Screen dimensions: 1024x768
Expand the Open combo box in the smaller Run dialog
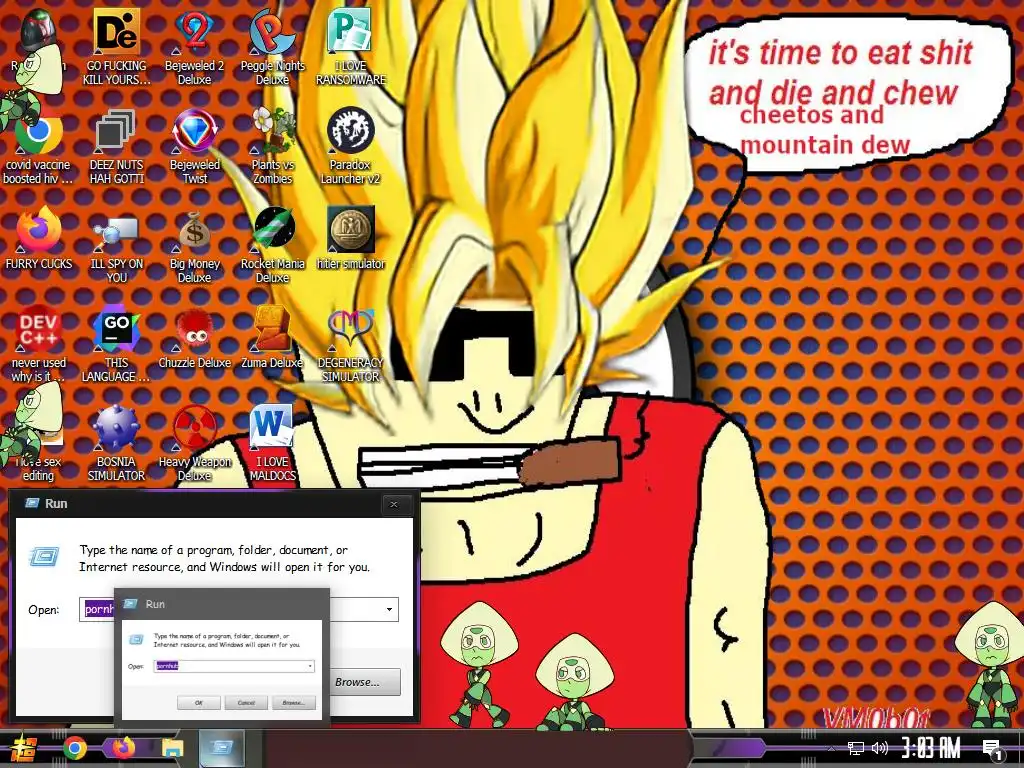point(310,666)
